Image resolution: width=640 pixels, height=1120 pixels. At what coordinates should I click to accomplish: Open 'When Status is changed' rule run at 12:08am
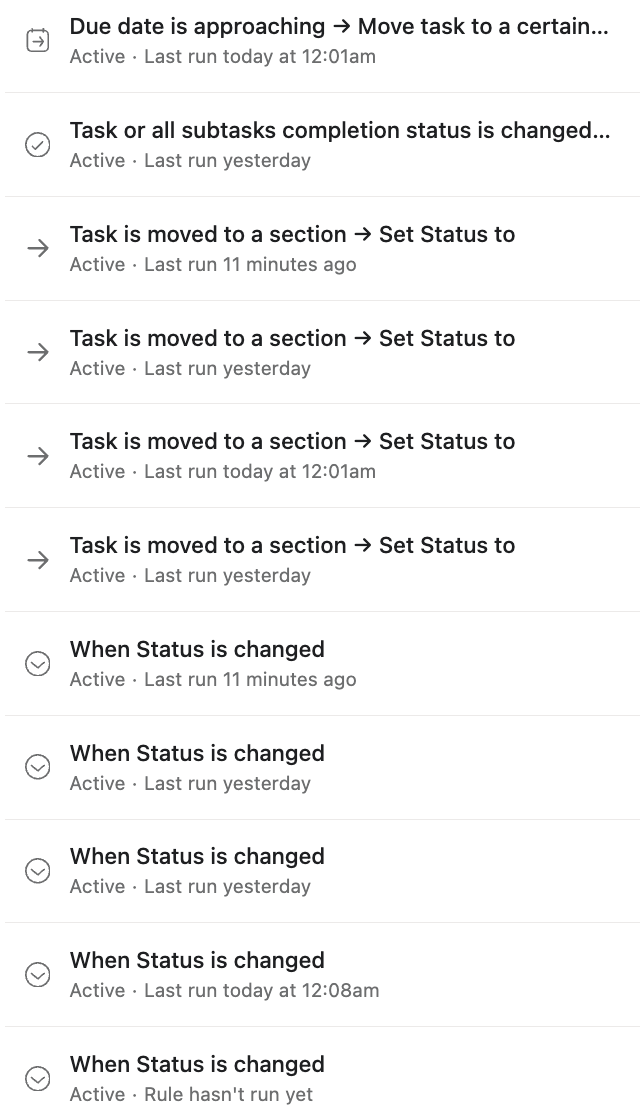click(197, 961)
